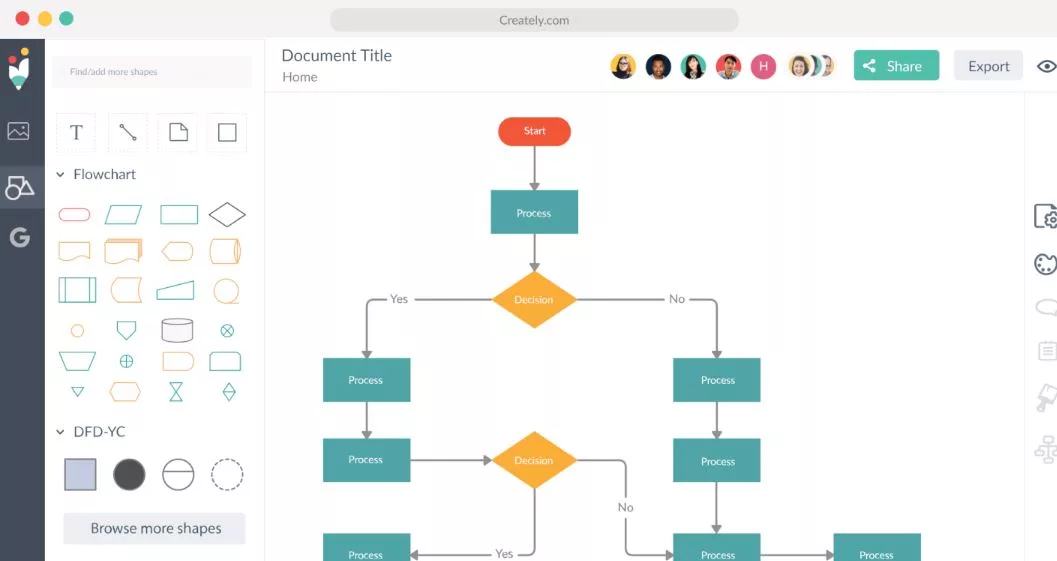Image resolution: width=1057 pixels, height=561 pixels.
Task: Pick the manual input shape
Action: (175, 290)
